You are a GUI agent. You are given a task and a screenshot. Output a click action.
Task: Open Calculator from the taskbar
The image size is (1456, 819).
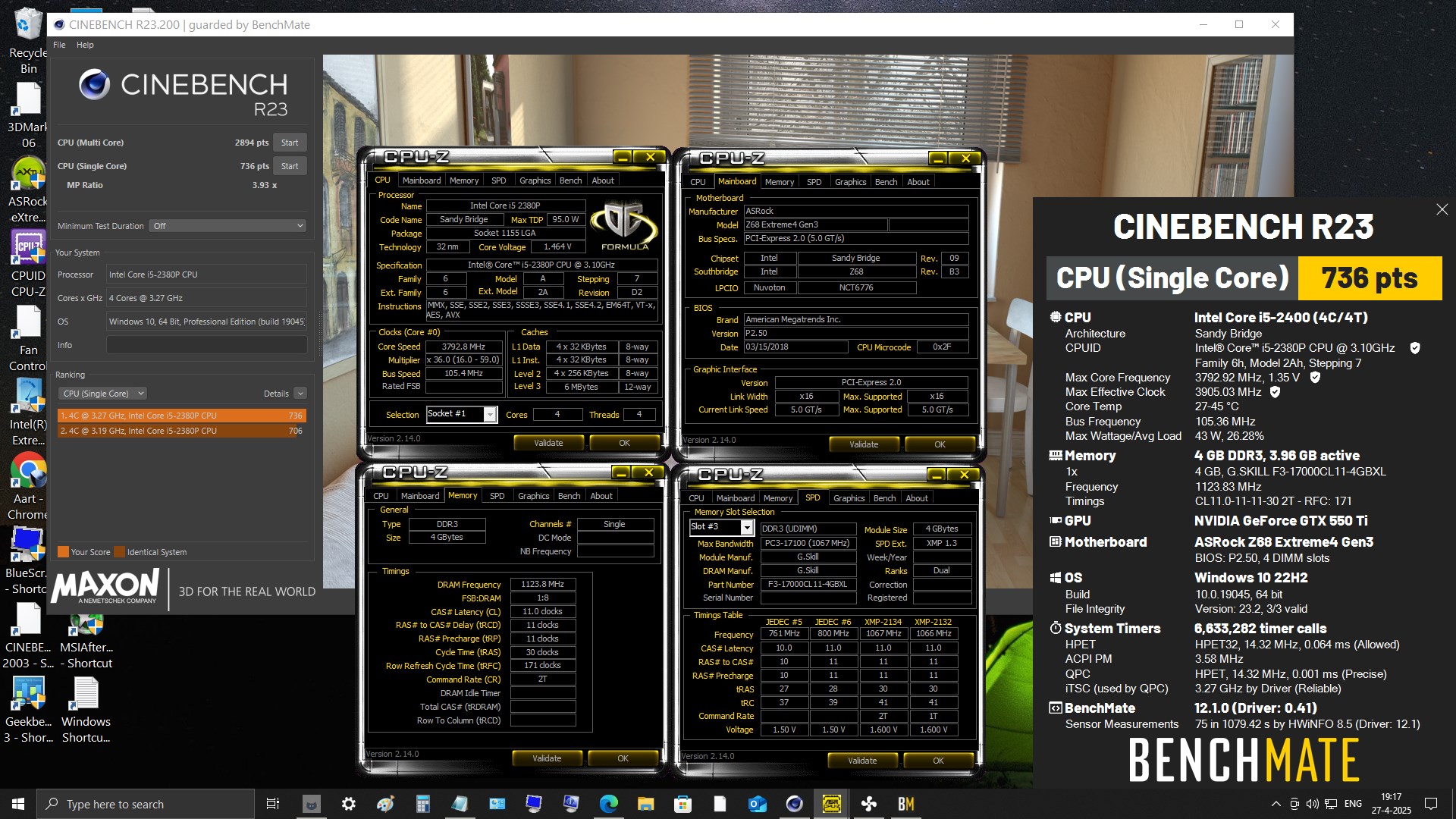[x=422, y=804]
